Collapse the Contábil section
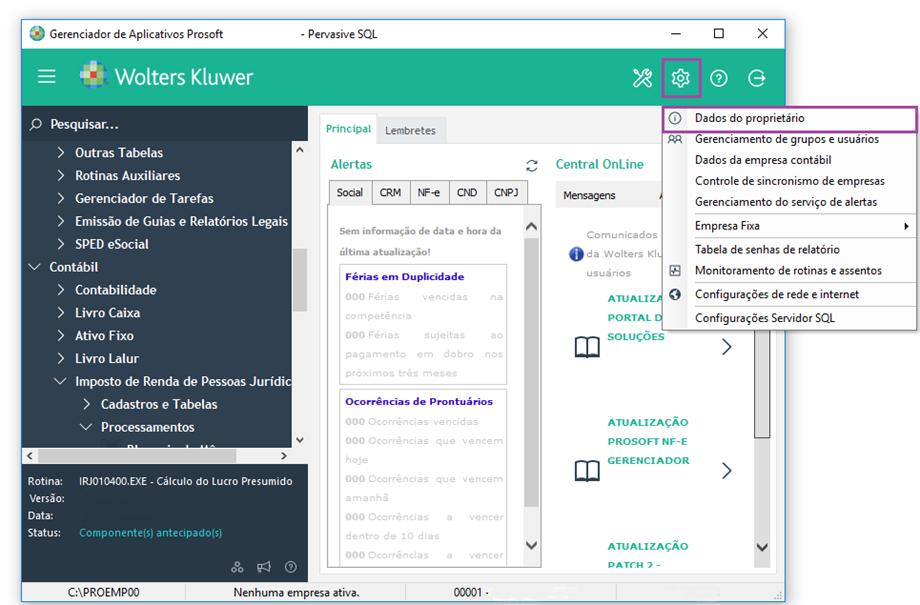The height and width of the screenshot is (605, 920). click(x=35, y=266)
